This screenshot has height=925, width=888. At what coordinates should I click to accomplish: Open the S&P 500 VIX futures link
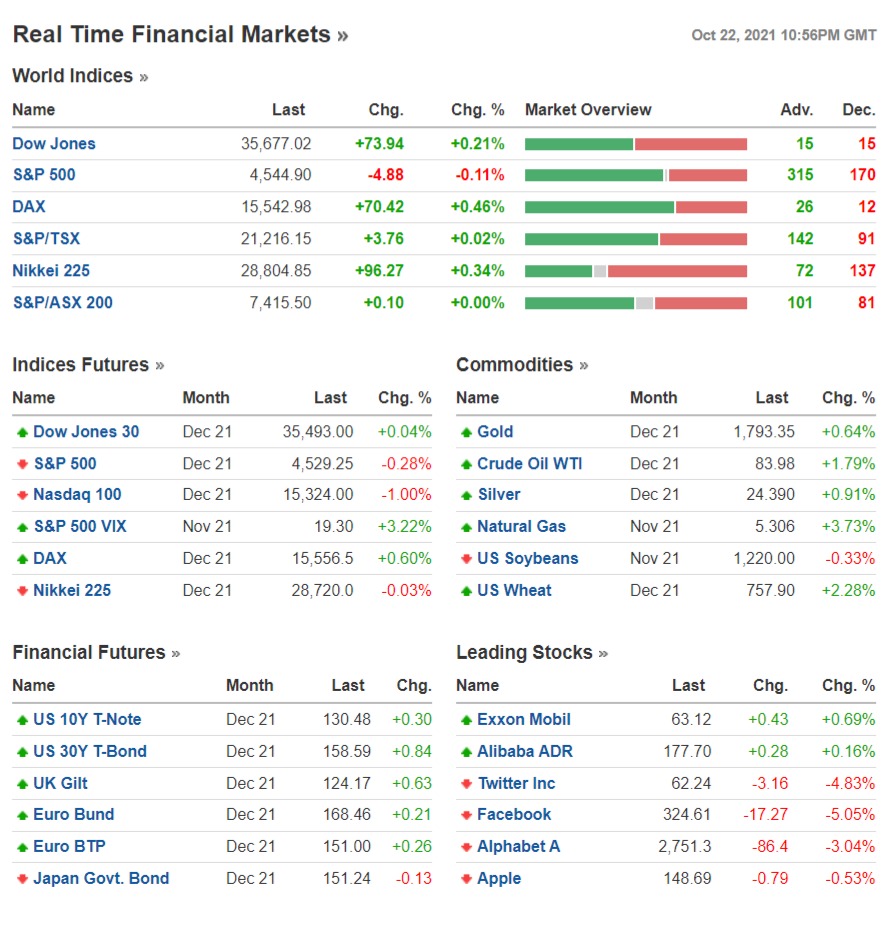tap(80, 526)
